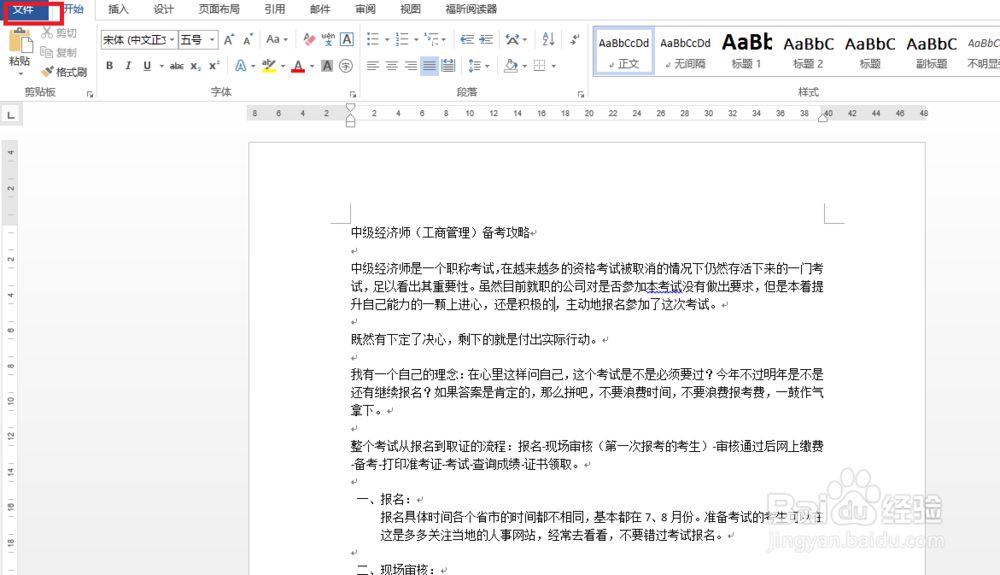Viewport: 1000px width, 575px height.
Task: Open the Clipboard pane launcher (剪贴板)
Action: [x=90, y=94]
